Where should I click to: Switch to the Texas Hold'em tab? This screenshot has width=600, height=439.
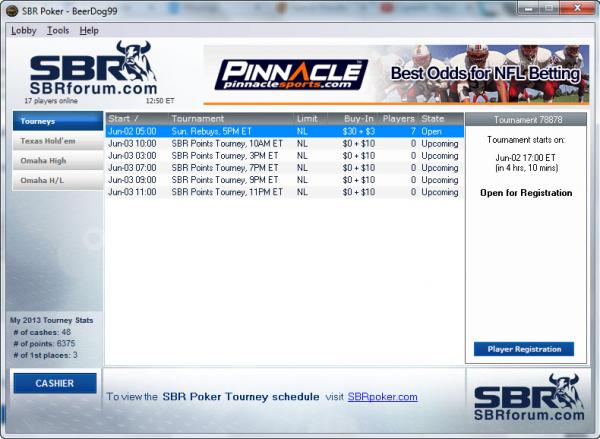(x=57, y=141)
